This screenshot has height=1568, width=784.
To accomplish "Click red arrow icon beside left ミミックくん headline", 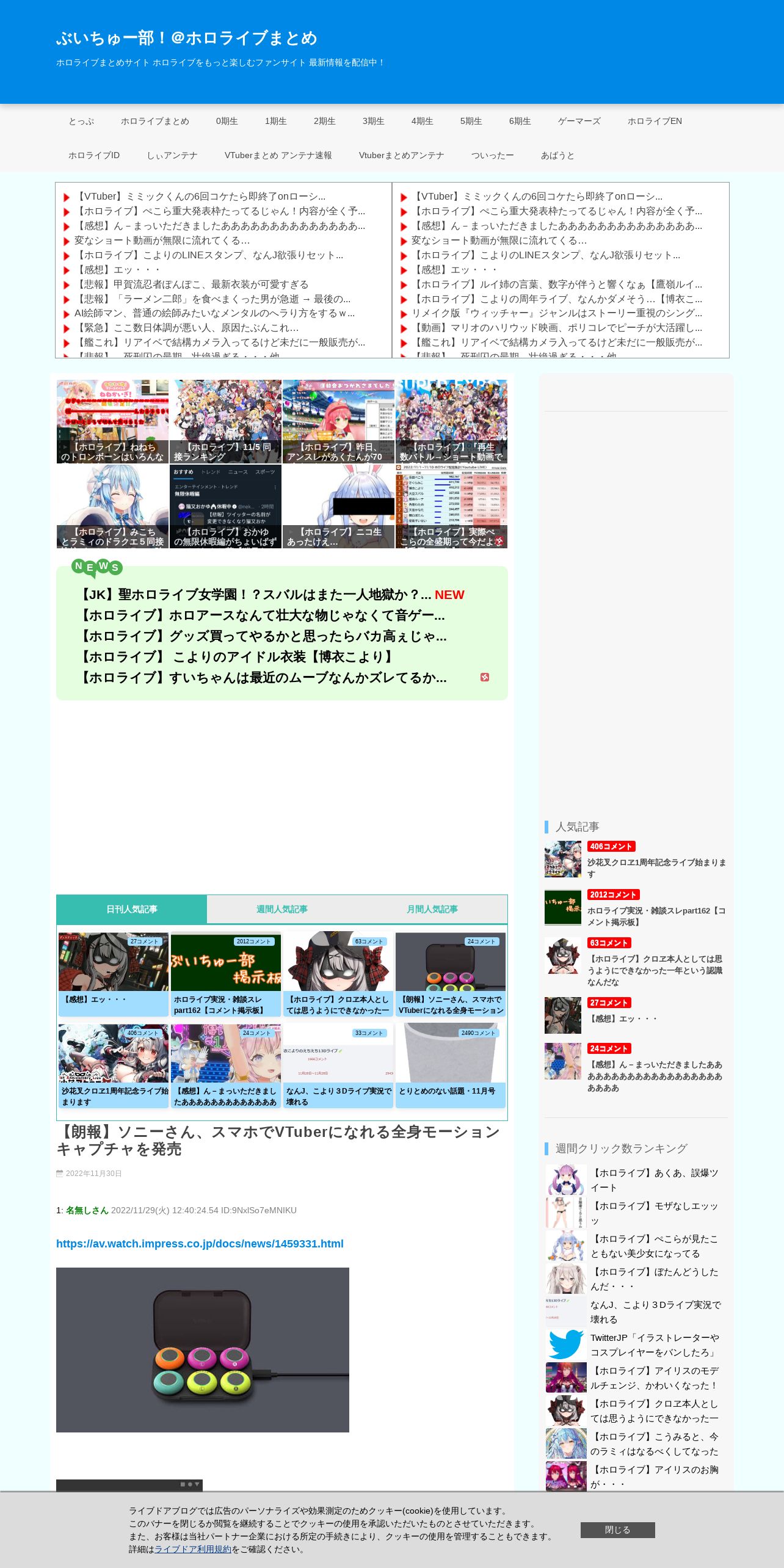I will 67,197.
